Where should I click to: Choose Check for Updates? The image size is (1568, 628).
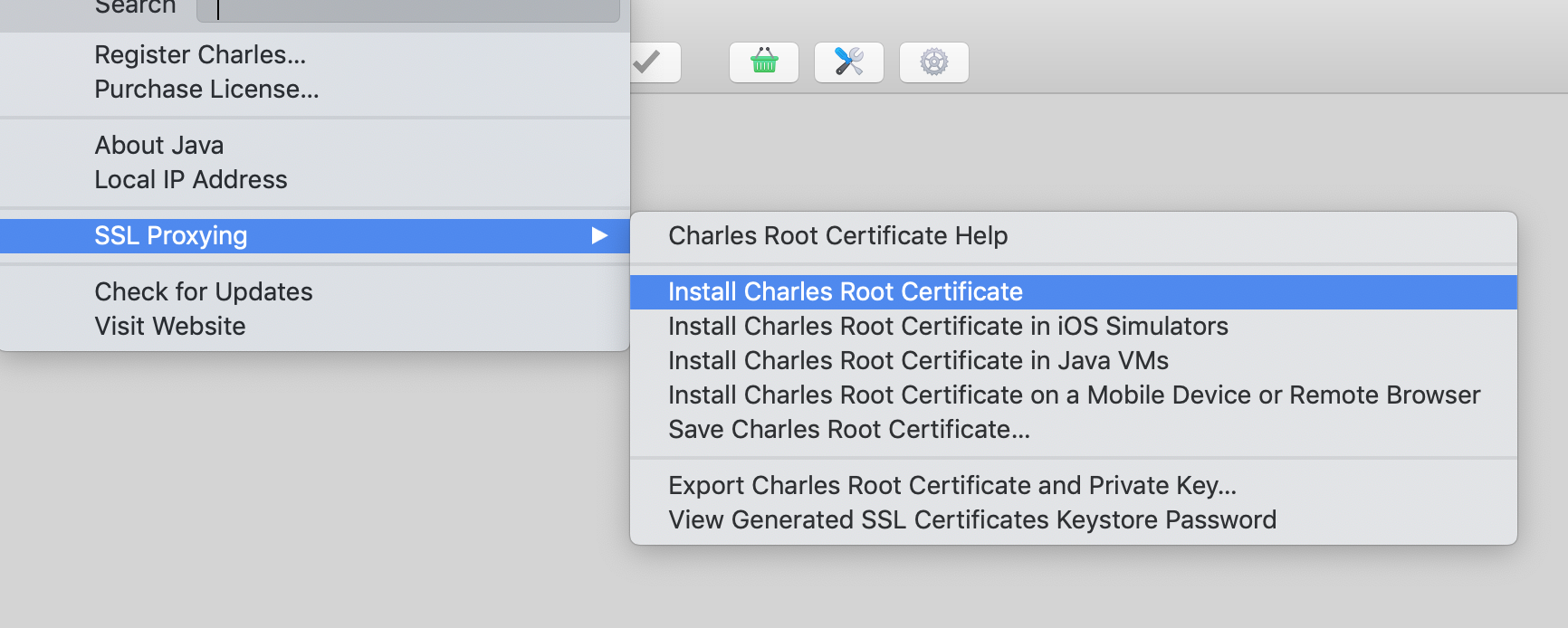tap(315, 292)
